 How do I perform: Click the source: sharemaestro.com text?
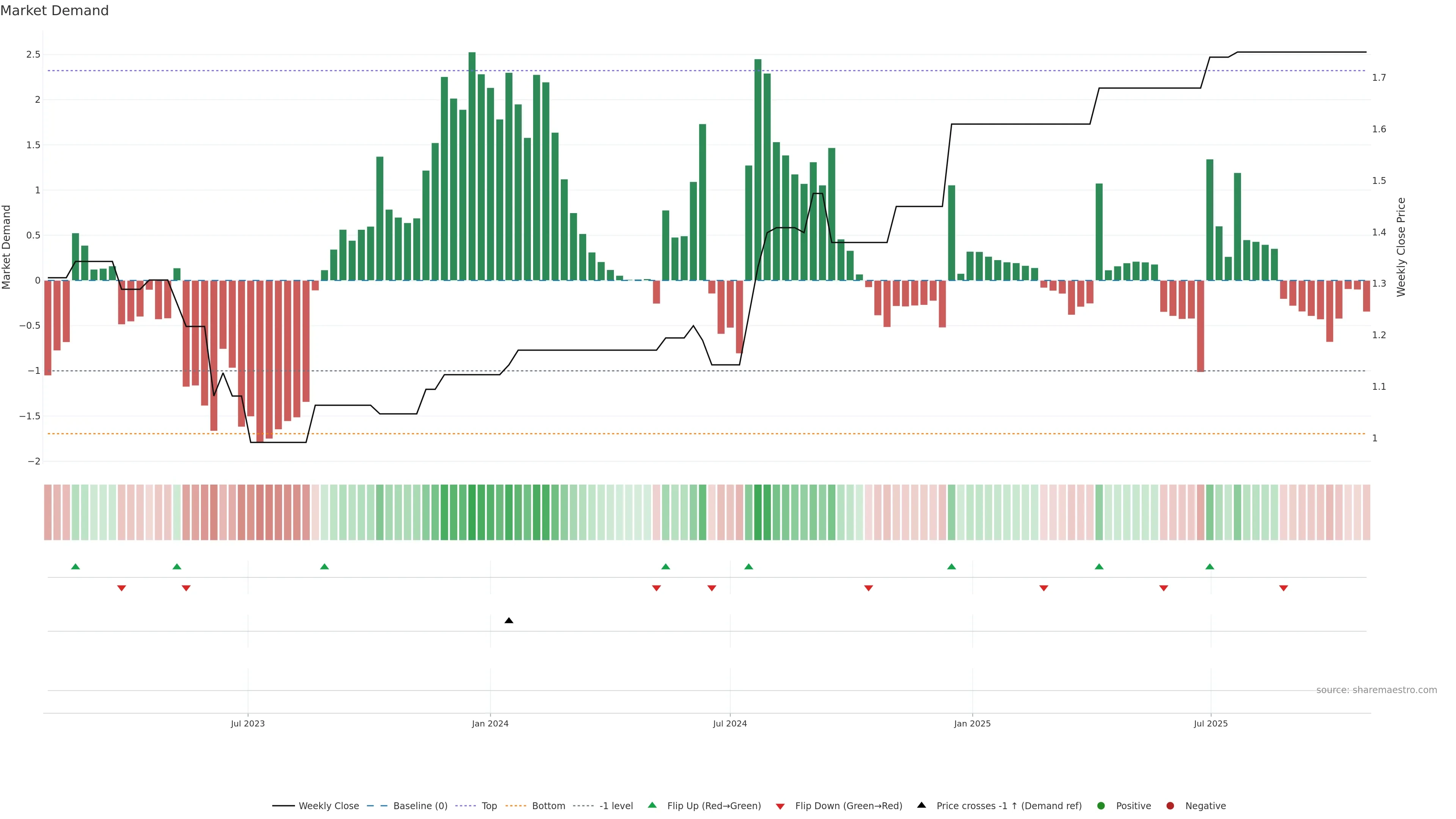tap(1376, 690)
